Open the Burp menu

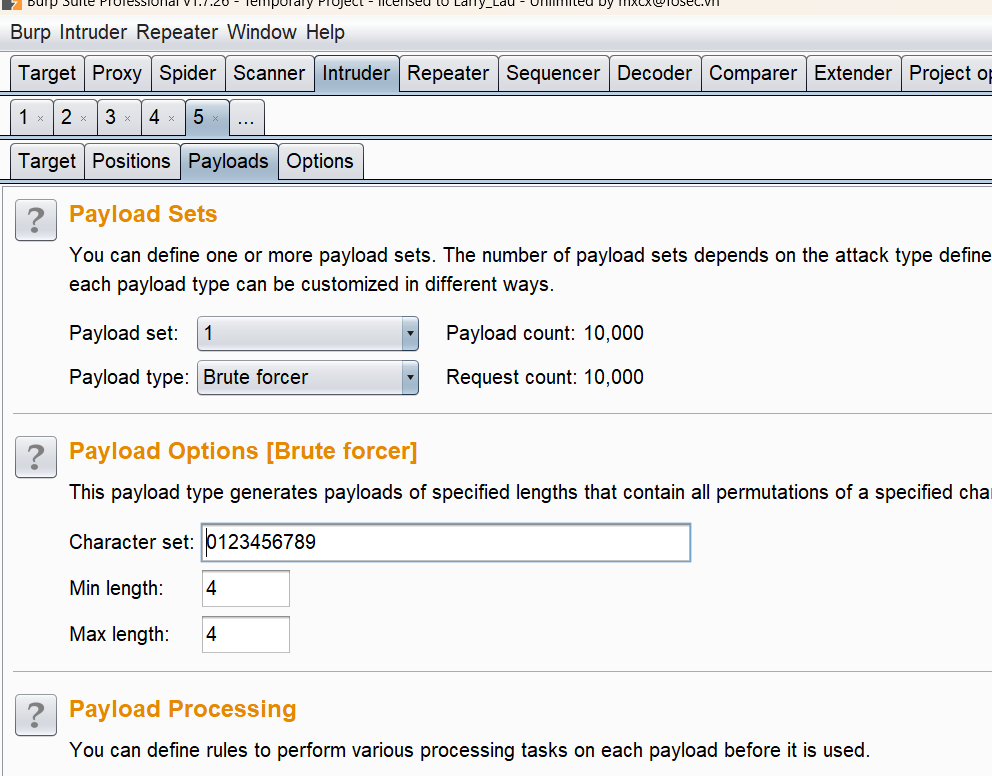click(30, 32)
